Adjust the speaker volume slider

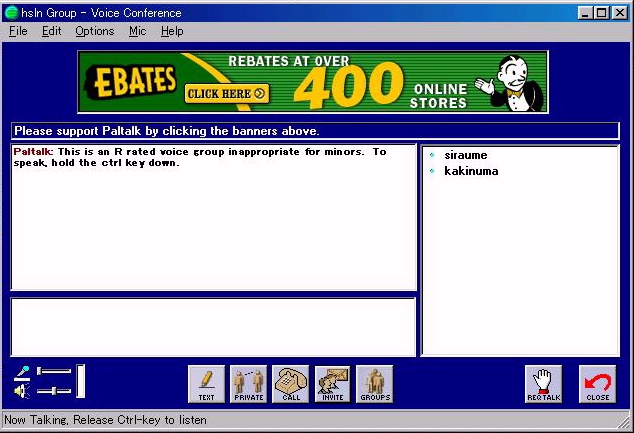54,391
